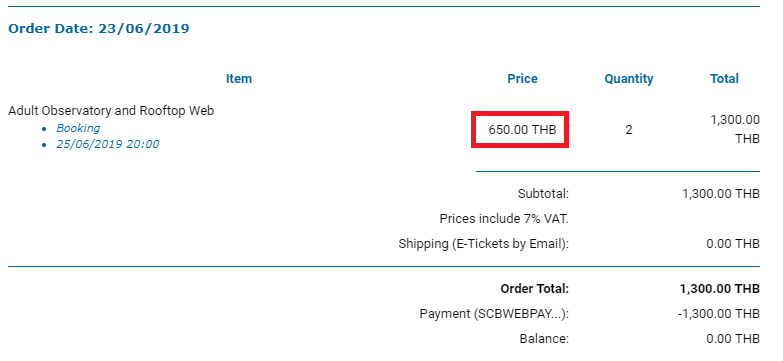Image resolution: width=783 pixels, height=361 pixels.
Task: Click the Prices include 7% VAT note
Action: pyautogui.click(x=504, y=219)
